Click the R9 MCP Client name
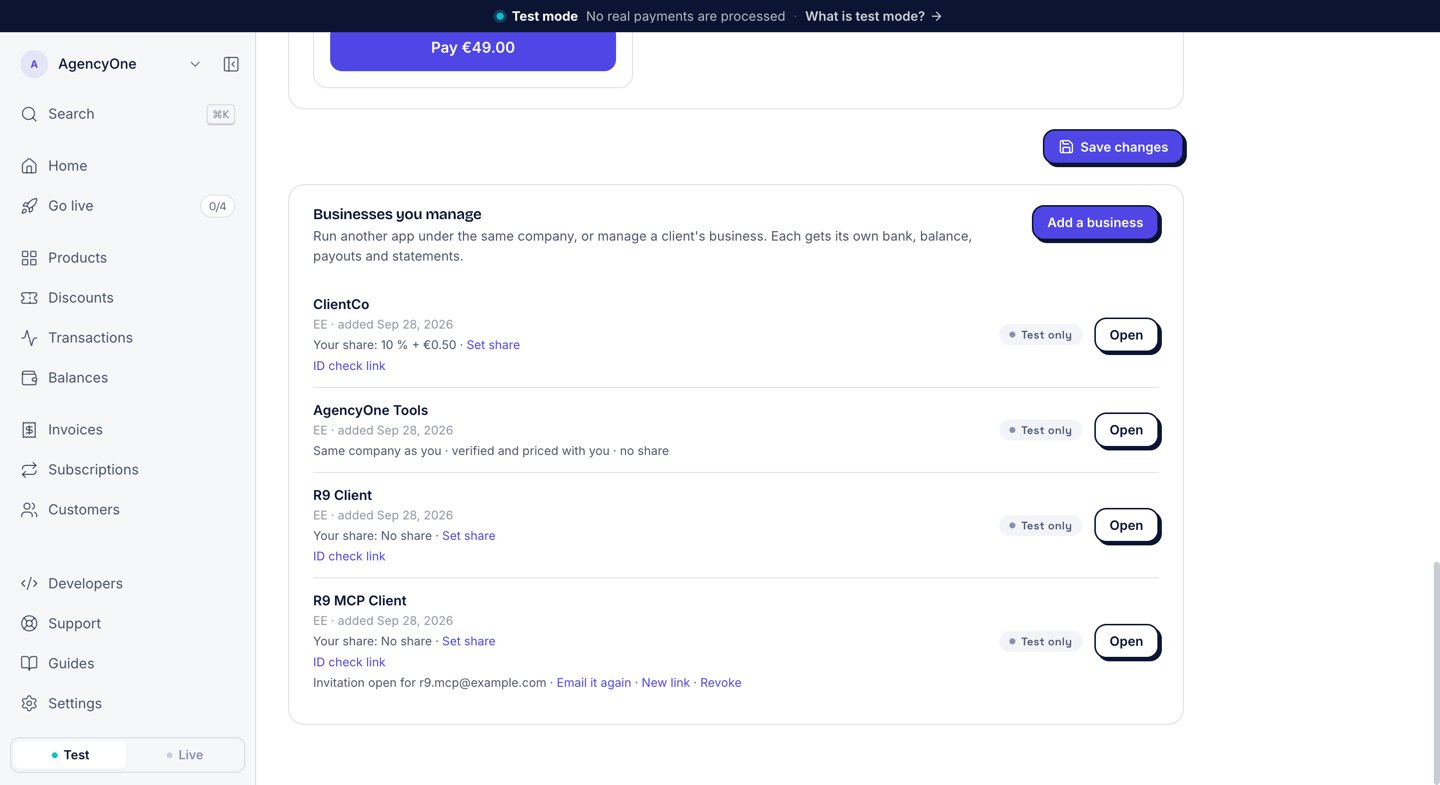The height and width of the screenshot is (785, 1440). [x=360, y=600]
